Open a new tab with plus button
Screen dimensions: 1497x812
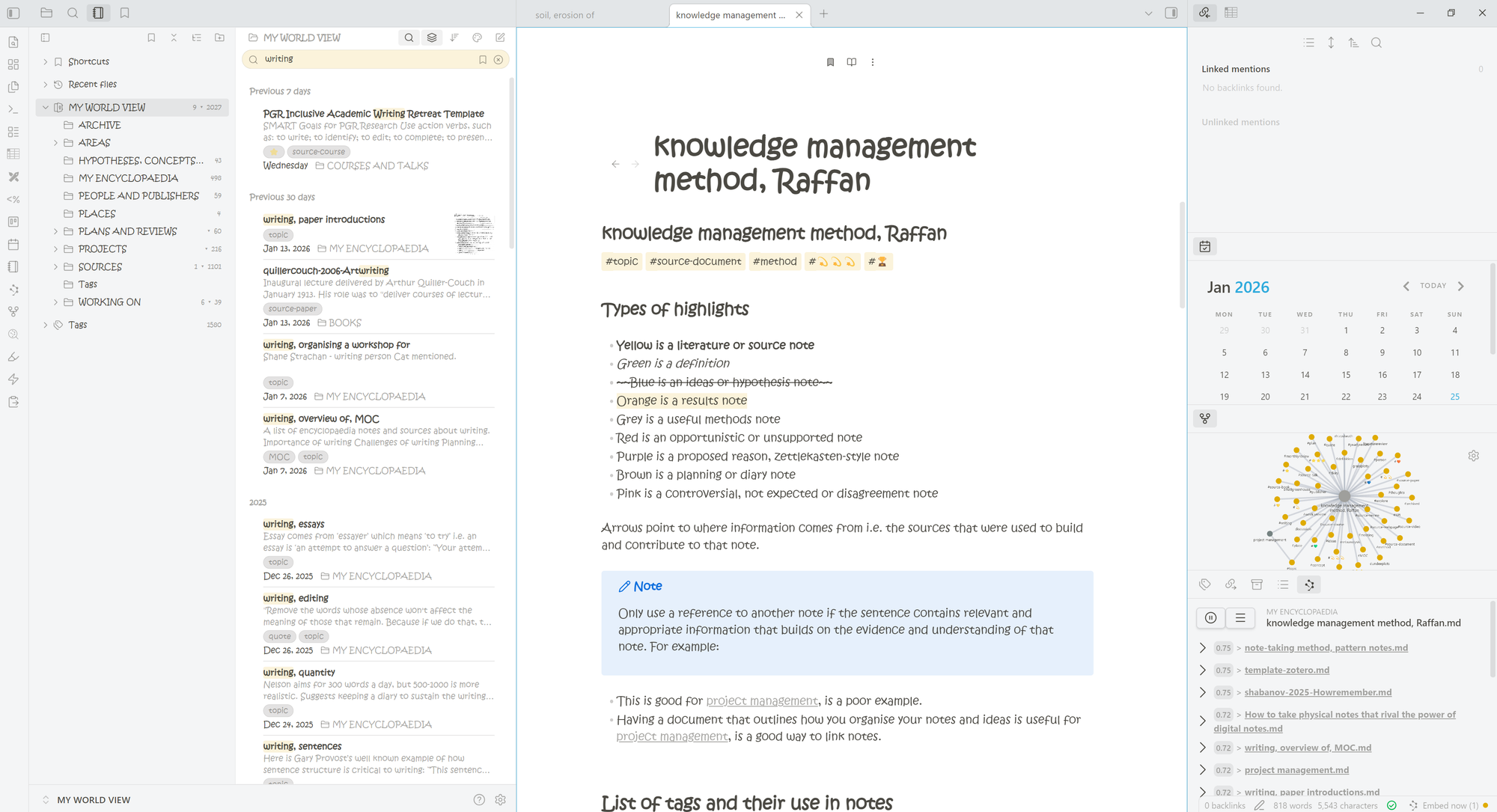coord(823,14)
